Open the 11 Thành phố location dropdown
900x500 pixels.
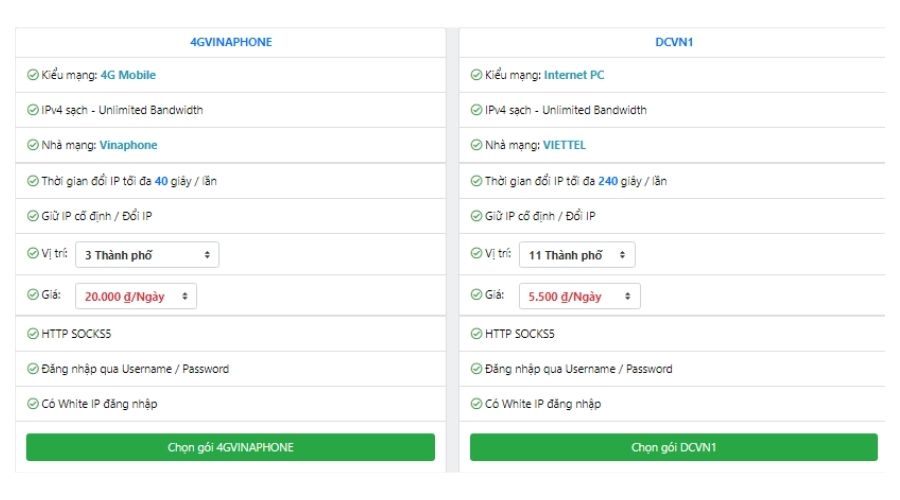pos(577,255)
